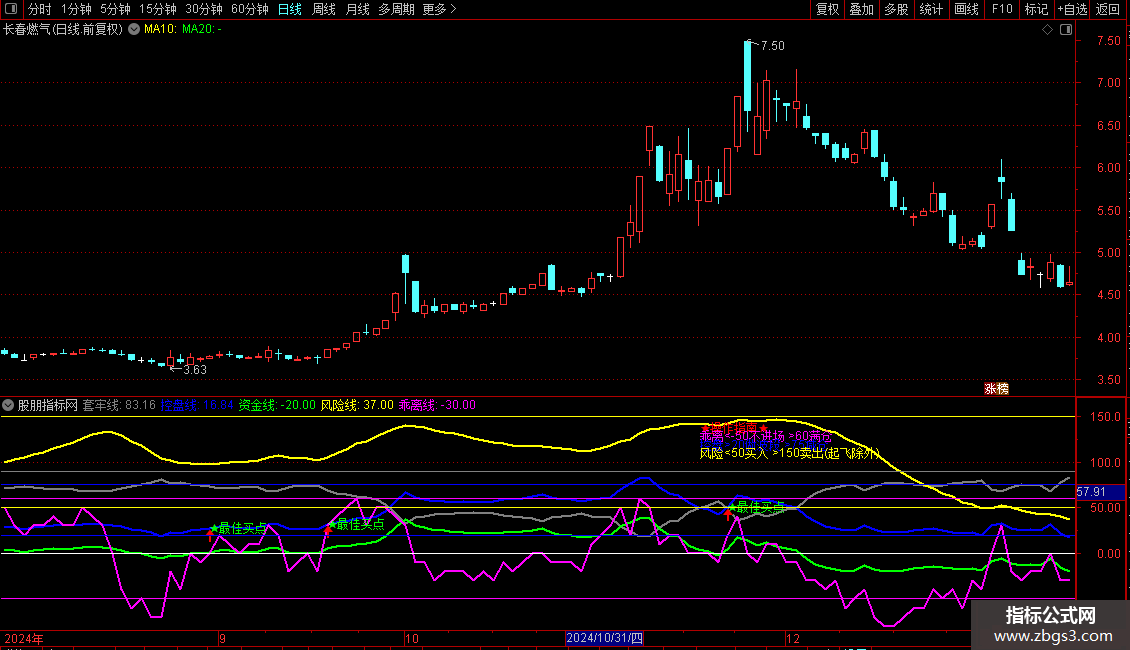Open the 股朋指标网 indicator dropdown arrow
Screen dimensions: 1130x650
point(9,405)
